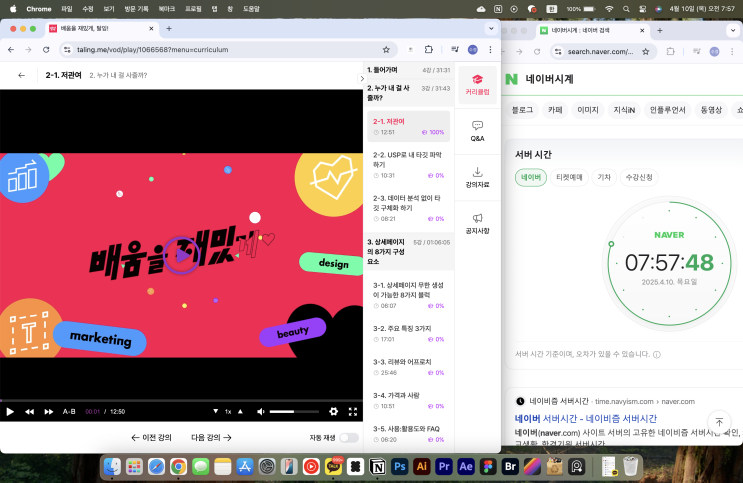743x483 pixels.
Task: Play the video with the center play button
Action: [x=181, y=255]
